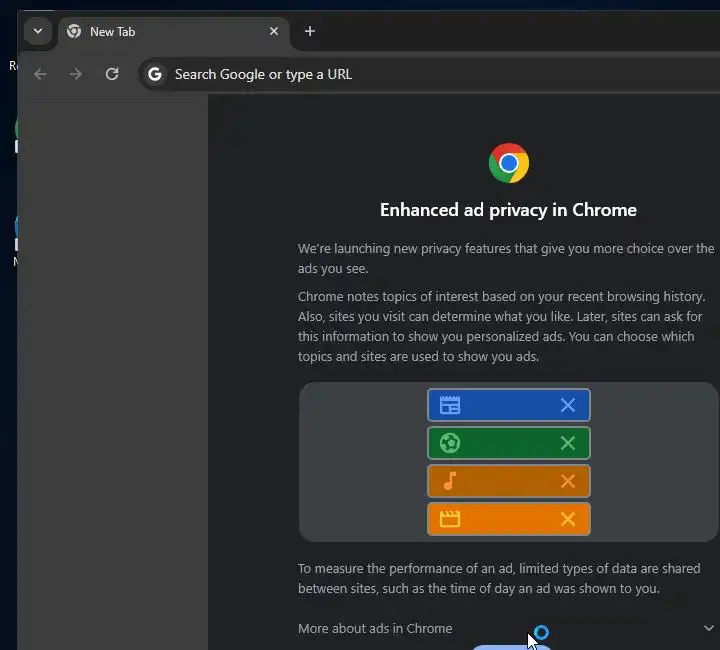Reload the page
This screenshot has height=650, width=720.
[112, 74]
